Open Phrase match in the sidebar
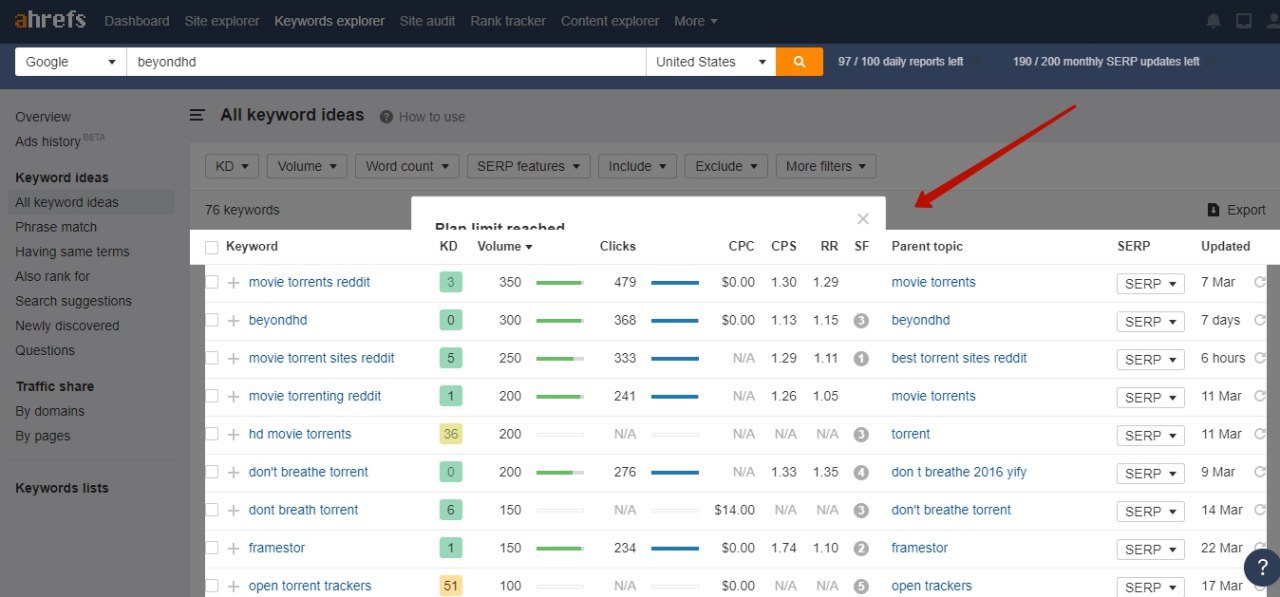The width and height of the screenshot is (1280, 597). pyautogui.click(x=56, y=227)
